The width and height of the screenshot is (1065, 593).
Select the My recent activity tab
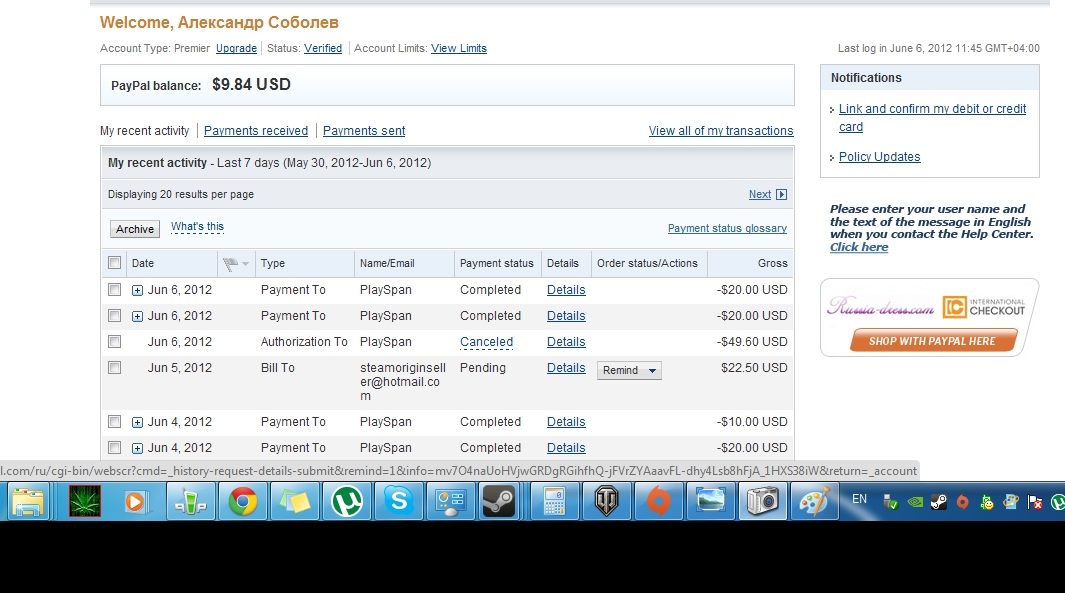coord(145,130)
